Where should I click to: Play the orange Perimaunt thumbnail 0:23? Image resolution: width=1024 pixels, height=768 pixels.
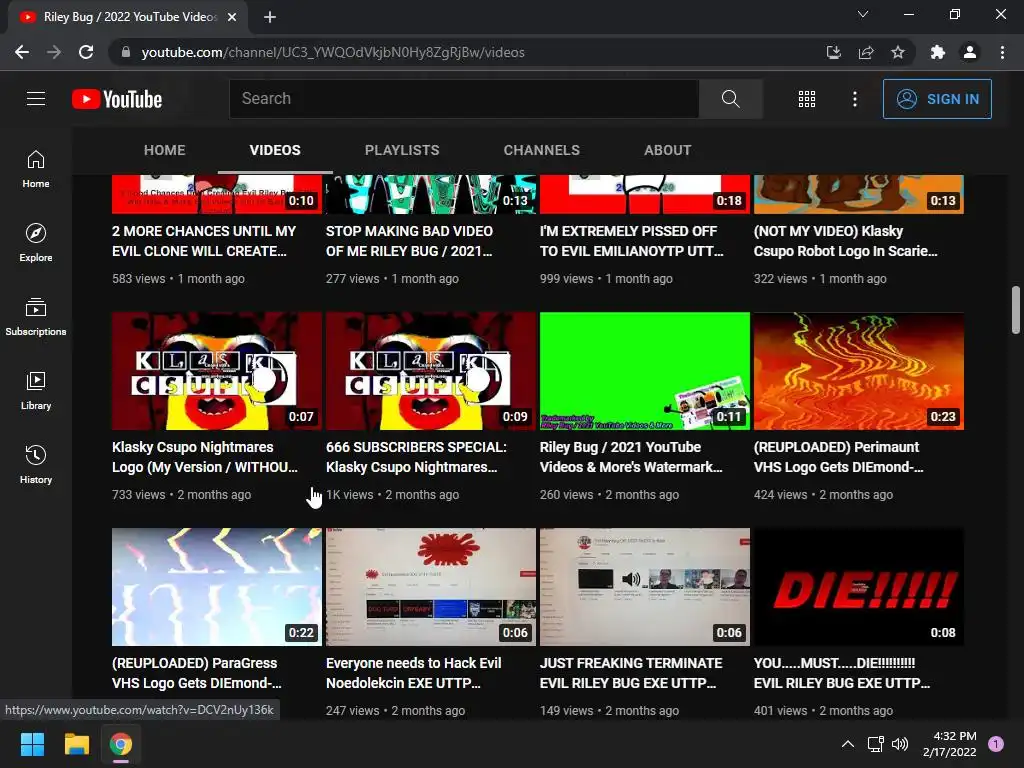click(x=859, y=371)
